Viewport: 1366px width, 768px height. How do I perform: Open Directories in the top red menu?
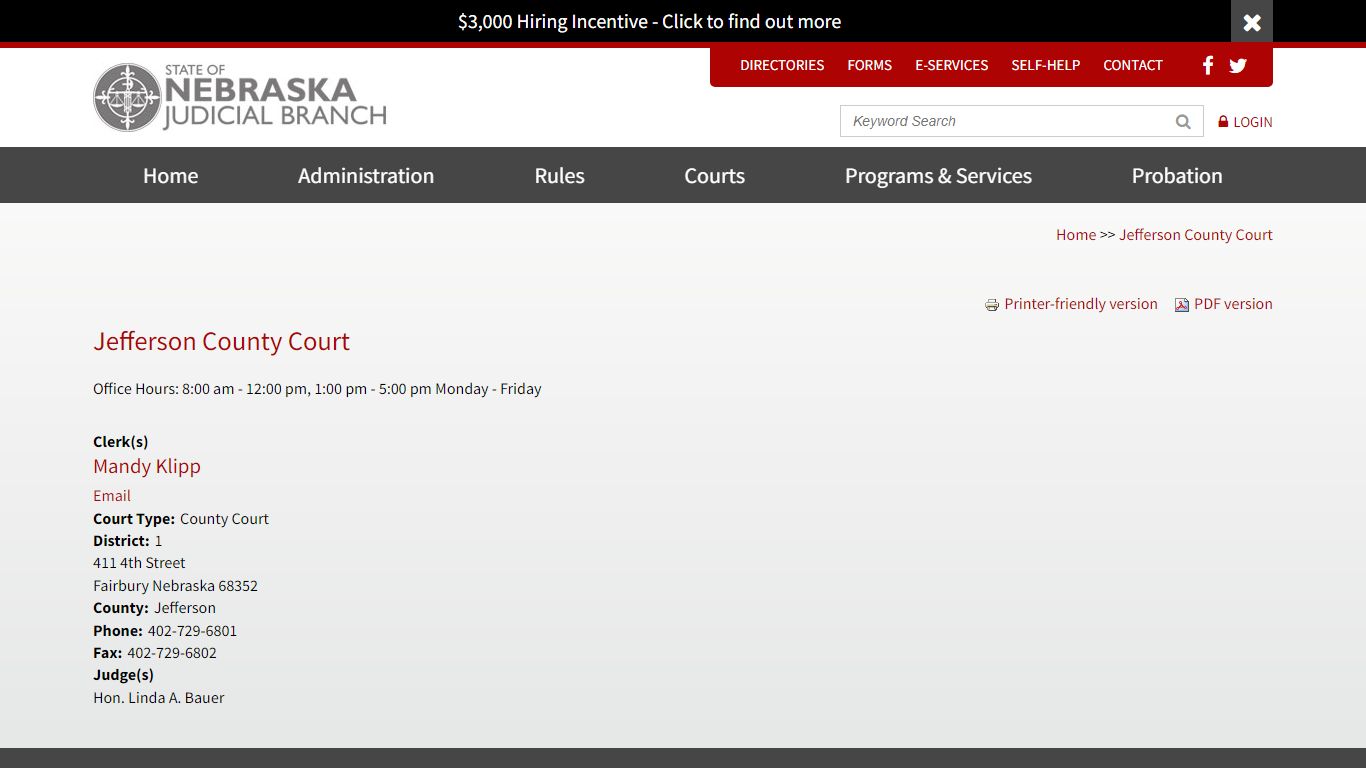pos(782,65)
